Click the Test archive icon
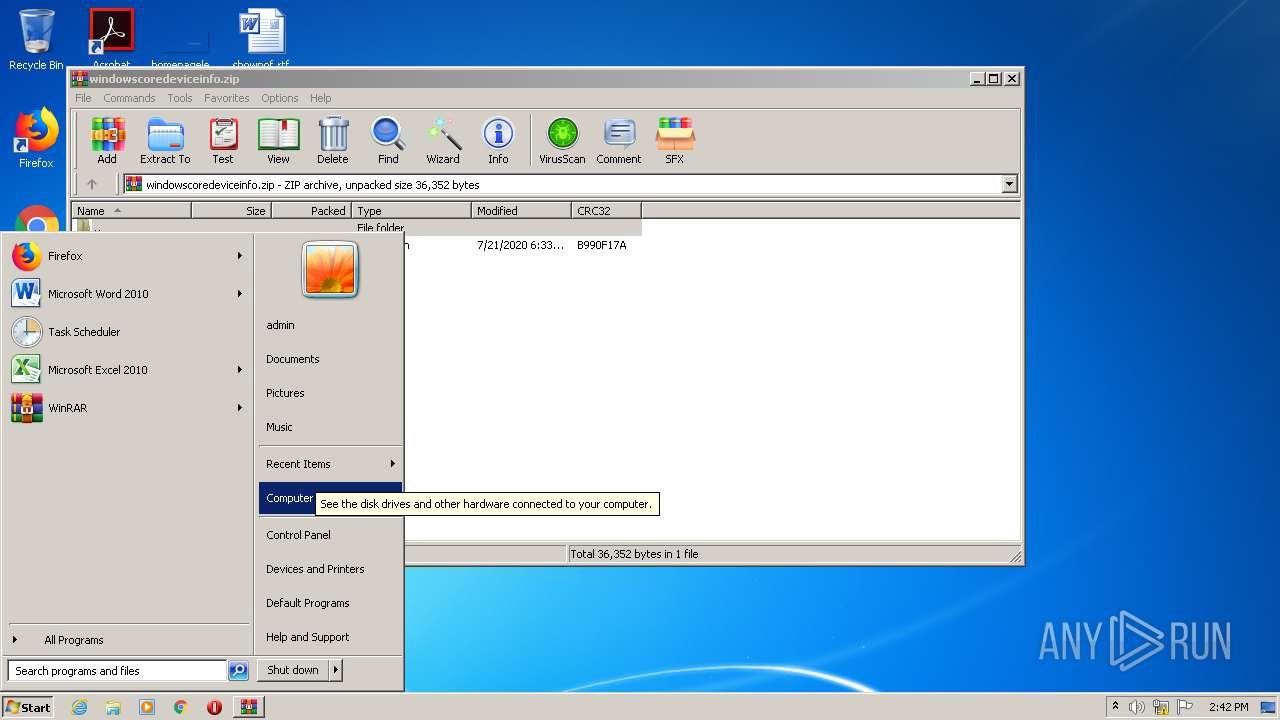1280x720 pixels. tap(223, 141)
